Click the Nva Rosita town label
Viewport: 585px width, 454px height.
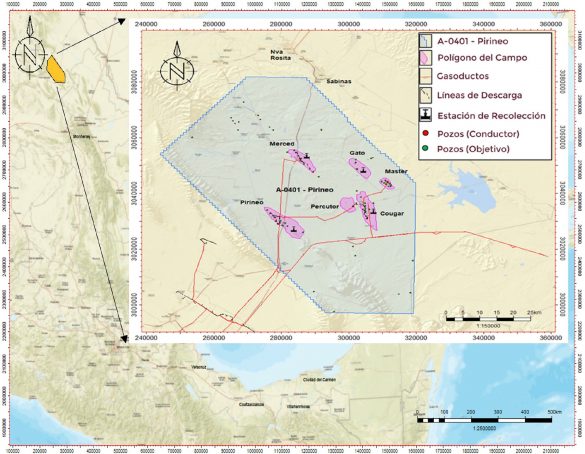pos(281,56)
